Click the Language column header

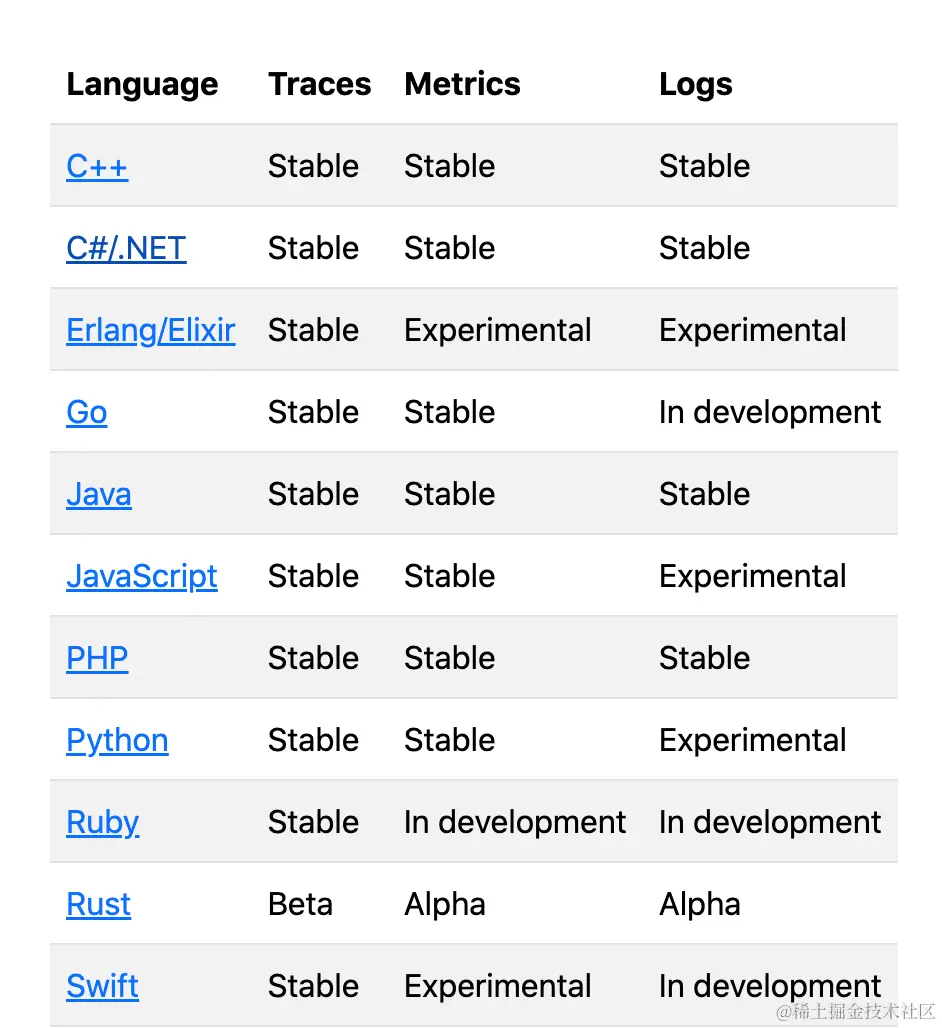(x=142, y=85)
